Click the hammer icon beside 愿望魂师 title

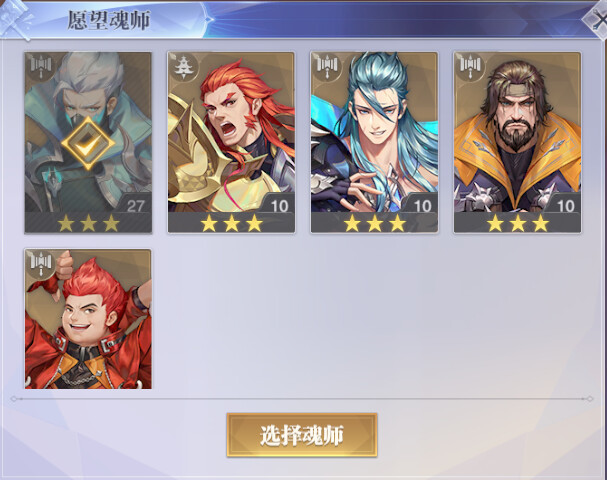(x=16, y=19)
